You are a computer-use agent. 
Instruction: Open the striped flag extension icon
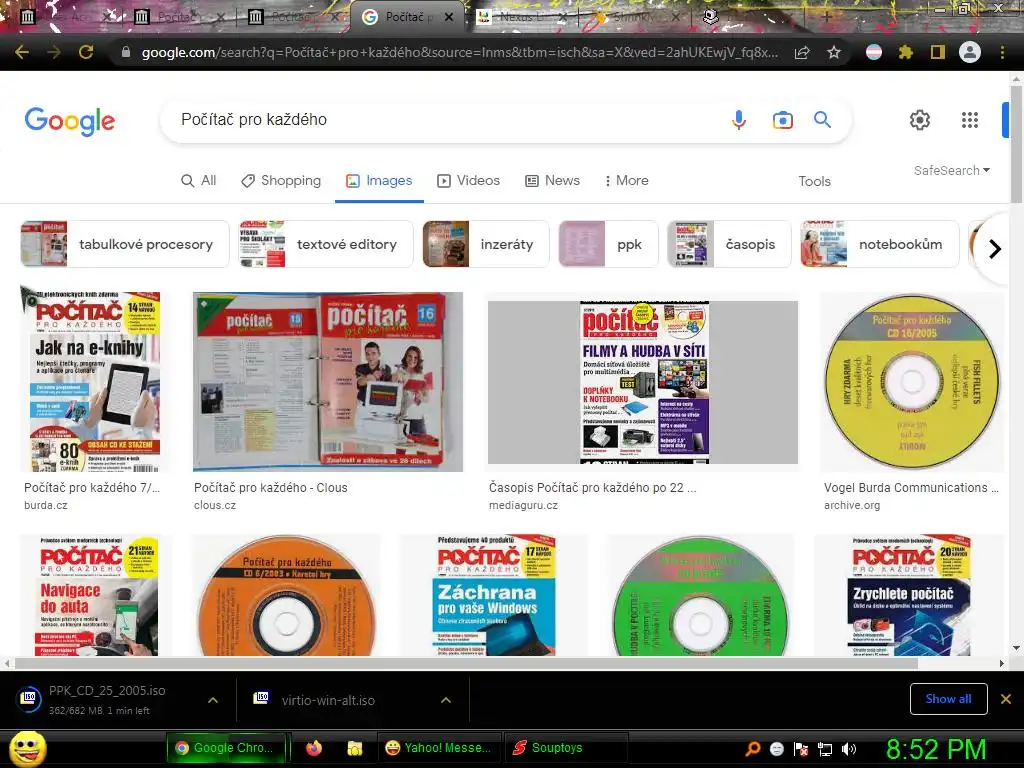pos(874,52)
